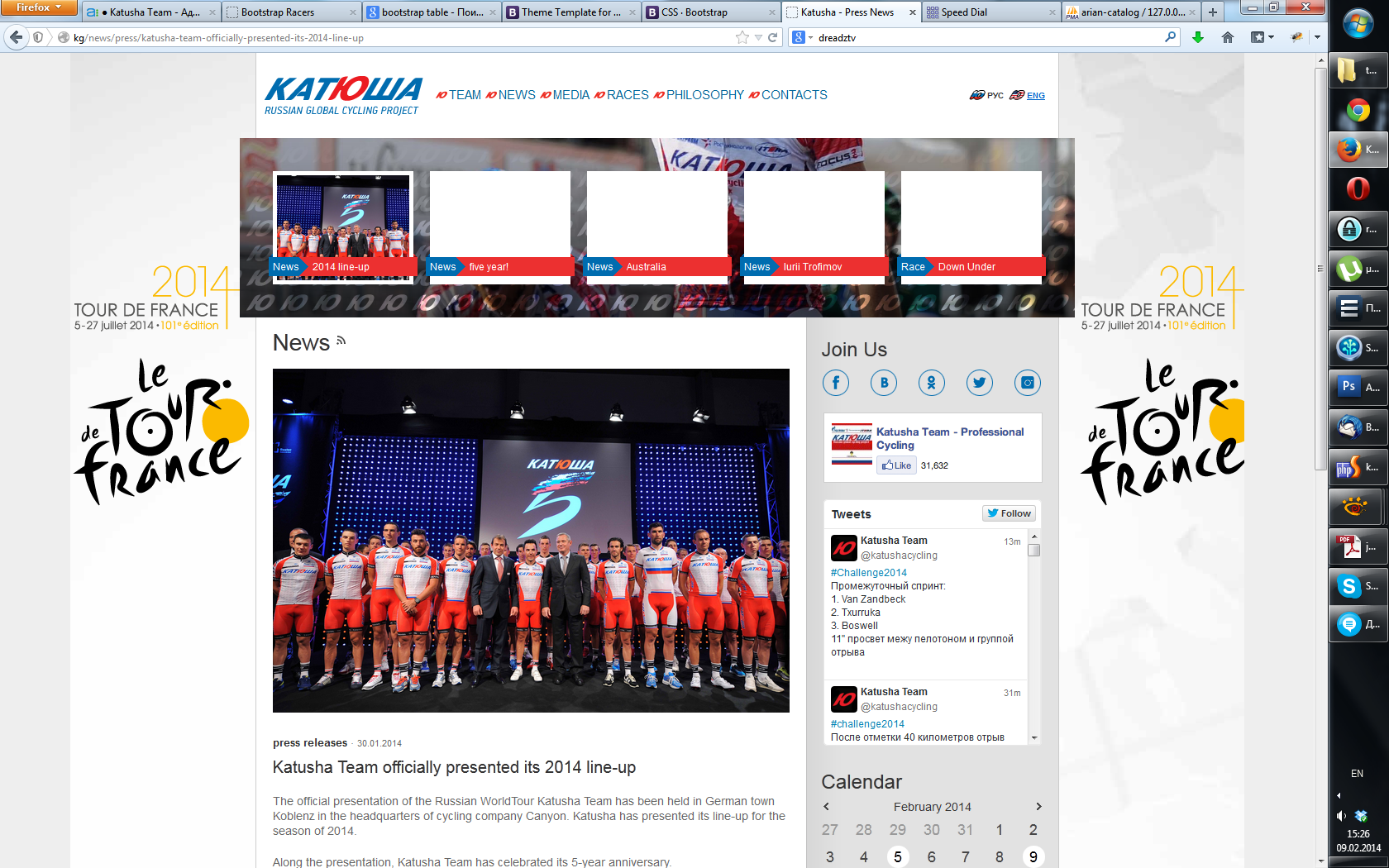
Task: Open Skype from the taskbar
Action: [1358, 586]
